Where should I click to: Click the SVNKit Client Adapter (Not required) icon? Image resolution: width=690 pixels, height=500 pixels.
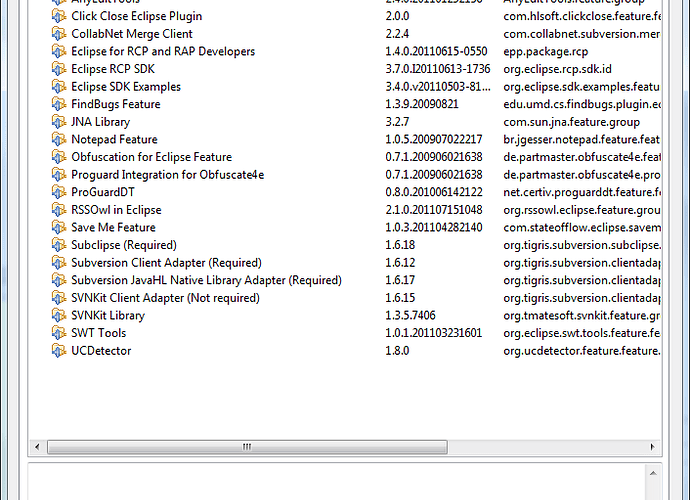click(x=59, y=298)
